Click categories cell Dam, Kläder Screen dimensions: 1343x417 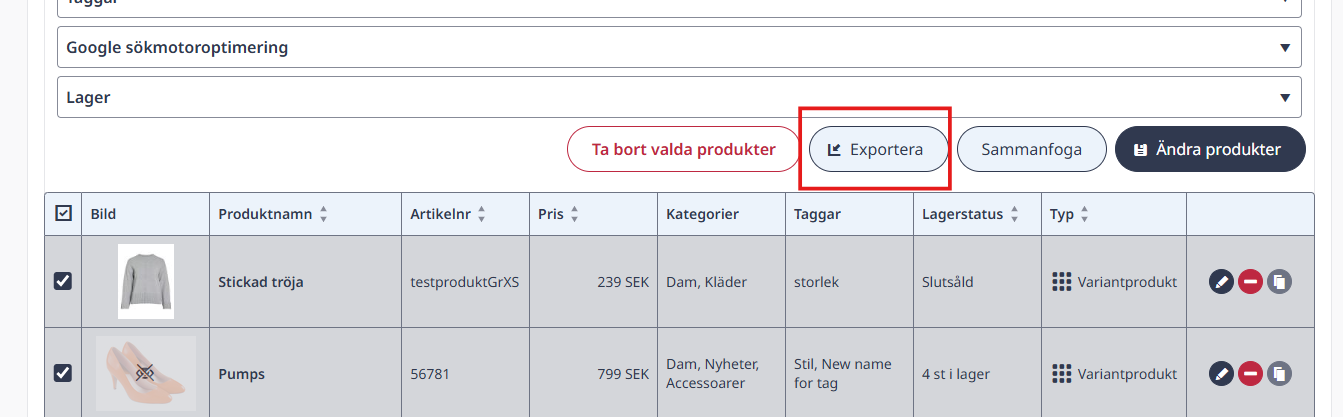pos(706,282)
